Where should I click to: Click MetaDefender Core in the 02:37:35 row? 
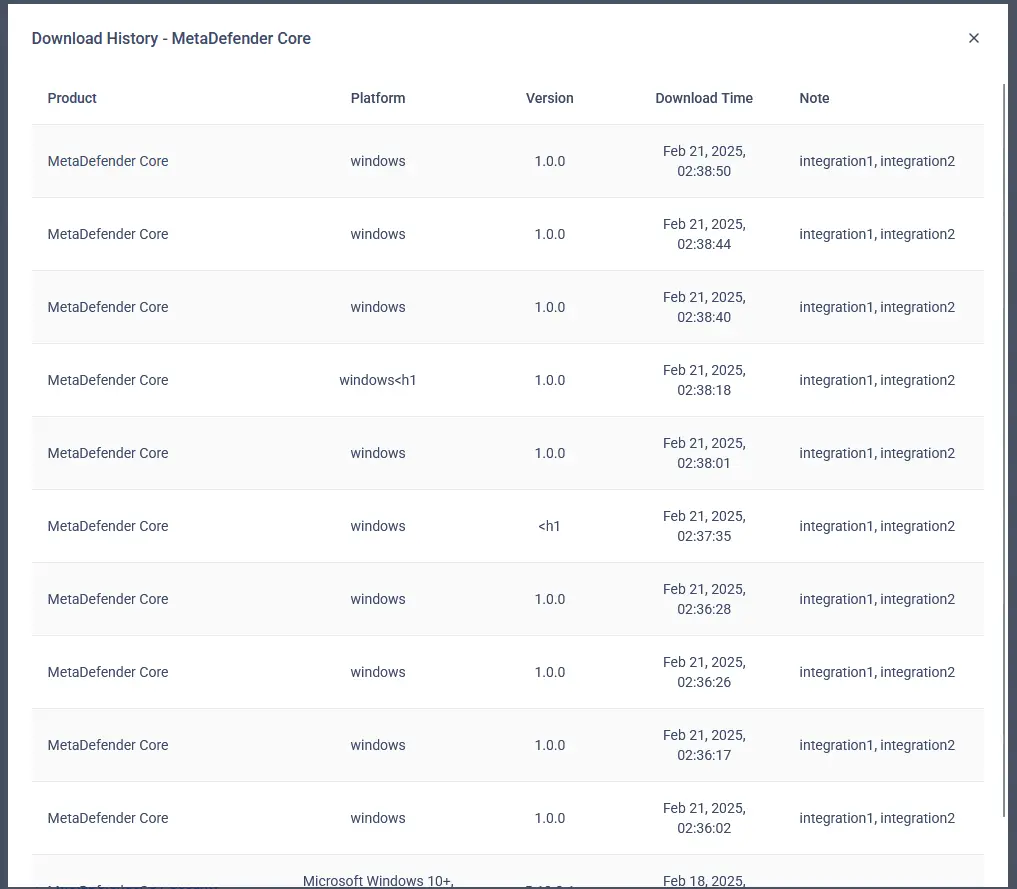click(x=108, y=526)
